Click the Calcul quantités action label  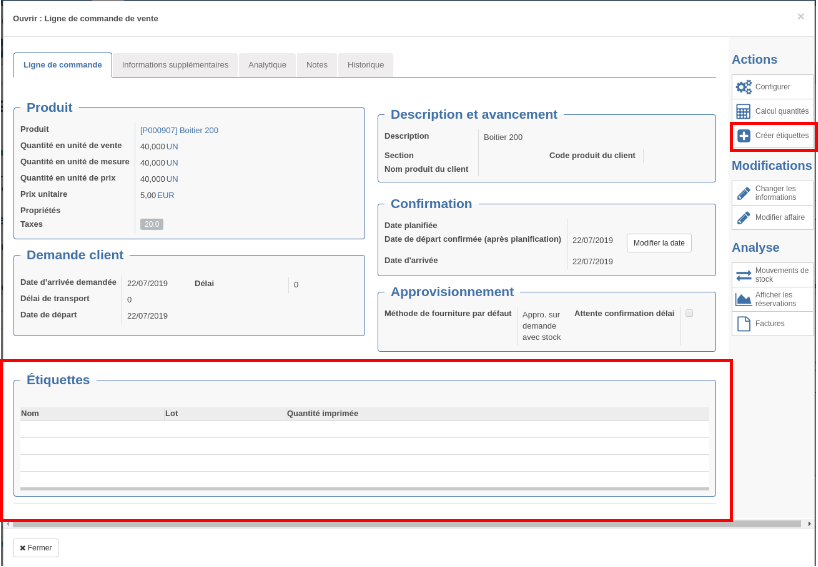(781, 111)
